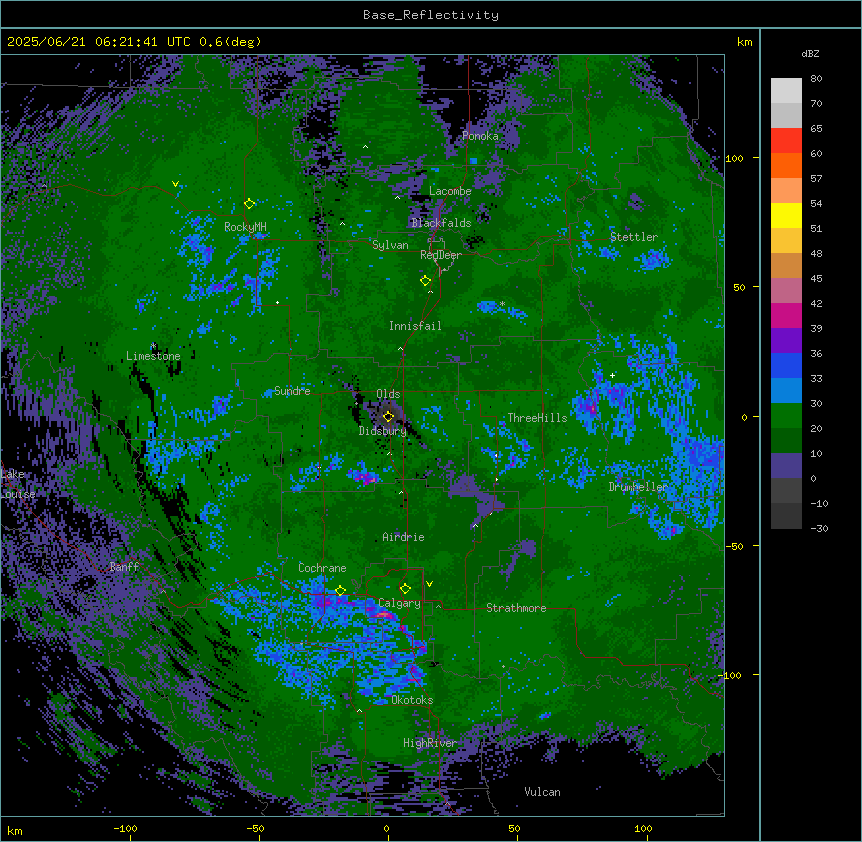Click the 65 value on dBZ legend
The image size is (862, 842).
pyautogui.click(x=816, y=129)
